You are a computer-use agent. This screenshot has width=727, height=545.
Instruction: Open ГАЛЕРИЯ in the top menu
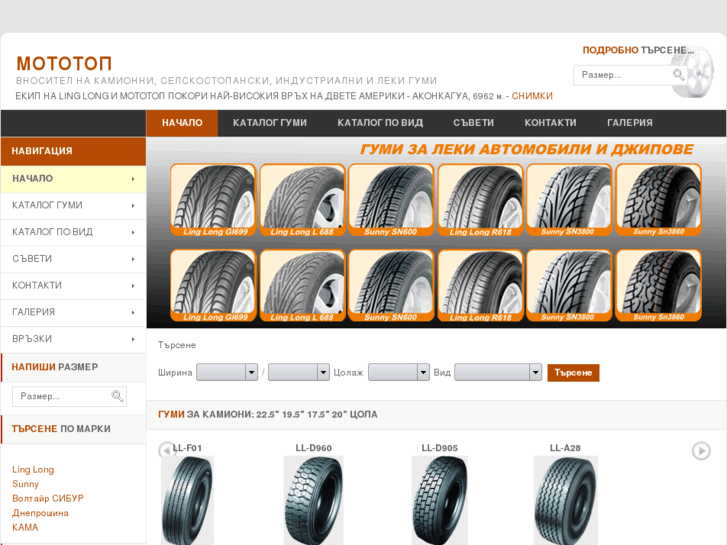click(x=630, y=123)
